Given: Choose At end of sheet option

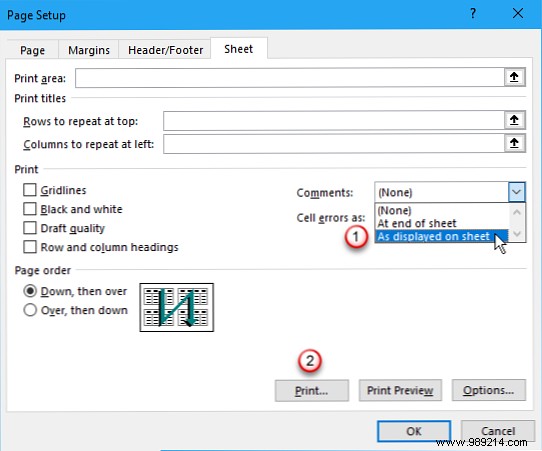Looking at the screenshot, I should pyautogui.click(x=442, y=223).
